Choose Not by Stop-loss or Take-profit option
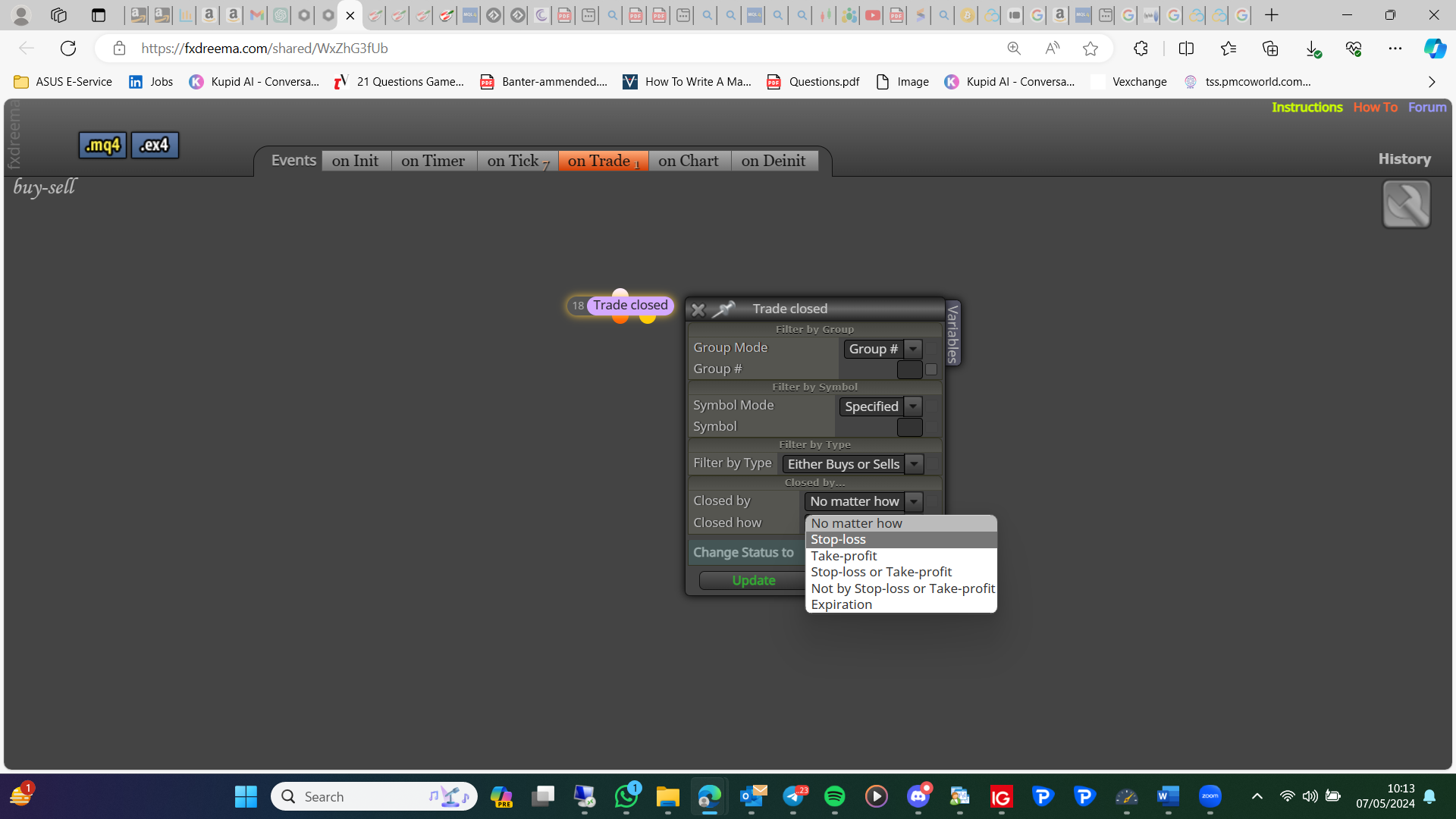The height and width of the screenshot is (819, 1456). tap(901, 588)
